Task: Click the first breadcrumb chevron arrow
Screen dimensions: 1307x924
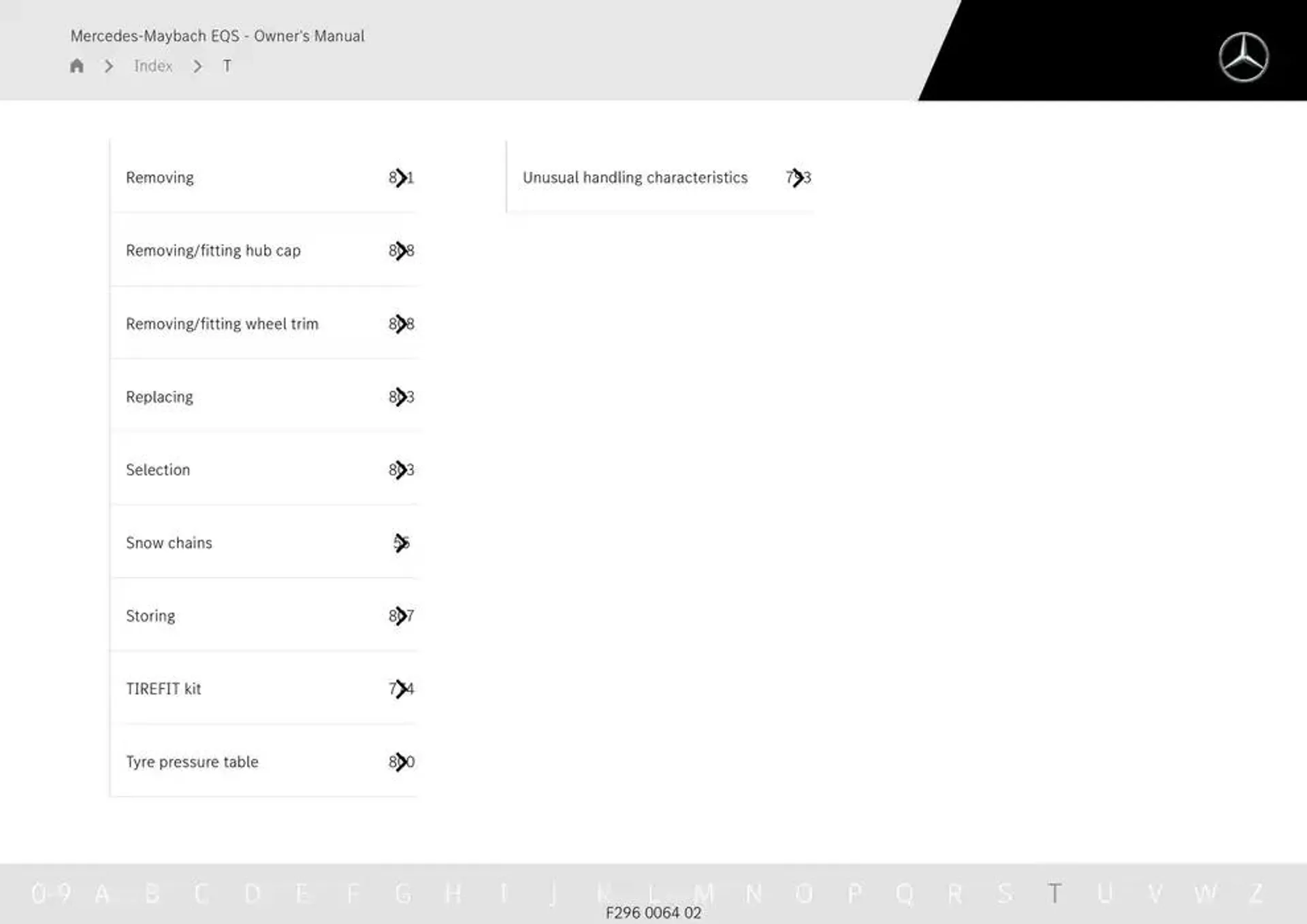Action: click(108, 65)
